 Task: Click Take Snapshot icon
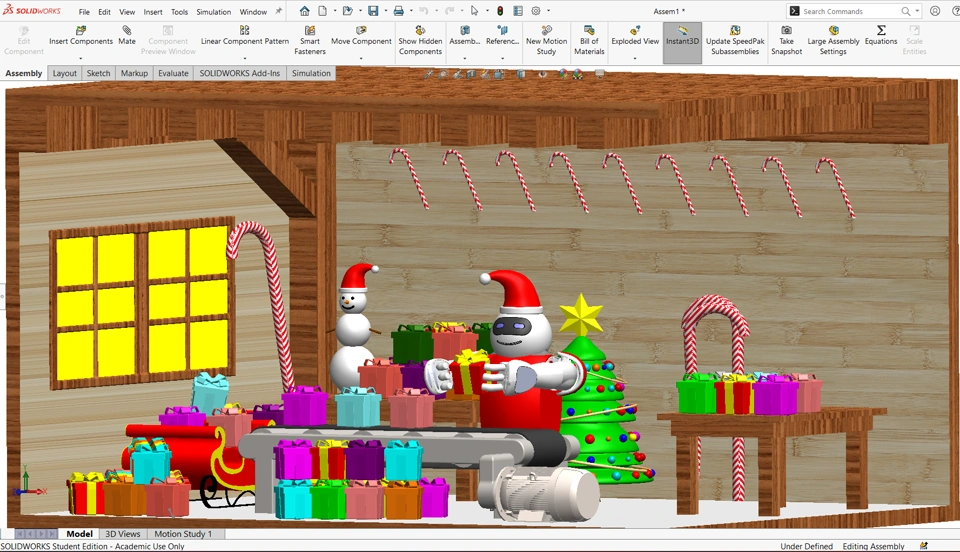tap(786, 41)
